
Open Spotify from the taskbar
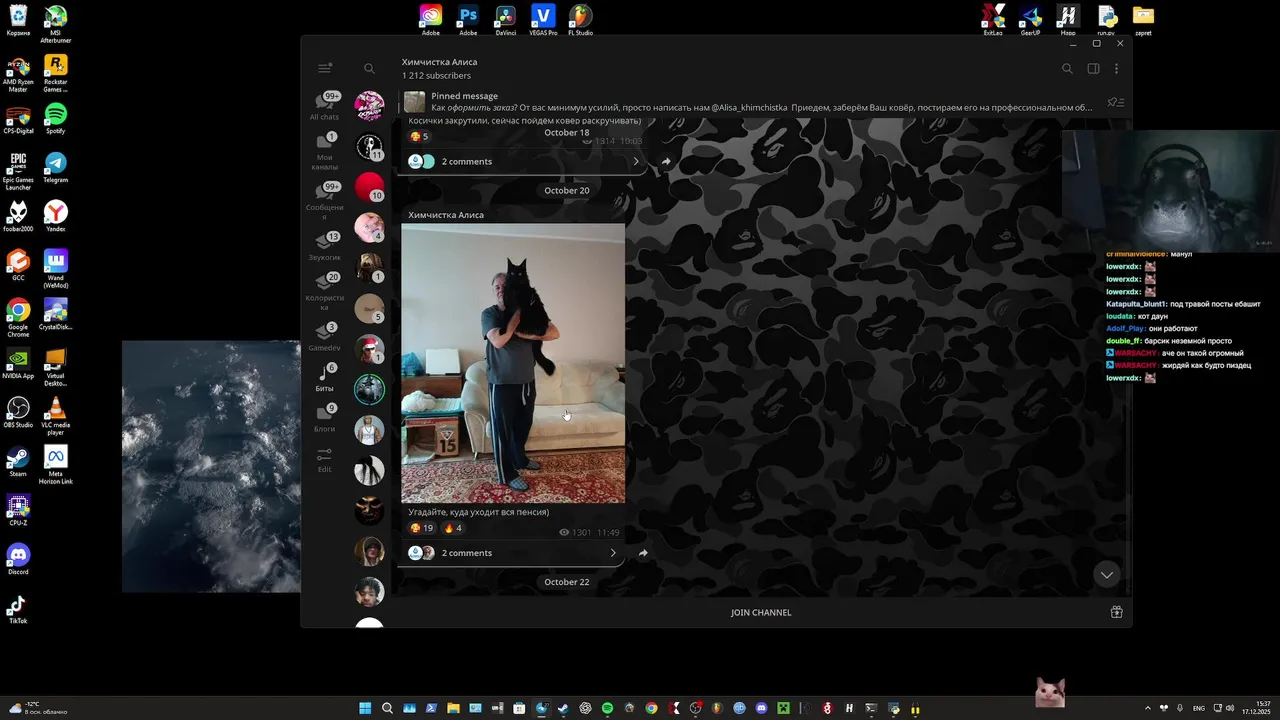[x=607, y=708]
